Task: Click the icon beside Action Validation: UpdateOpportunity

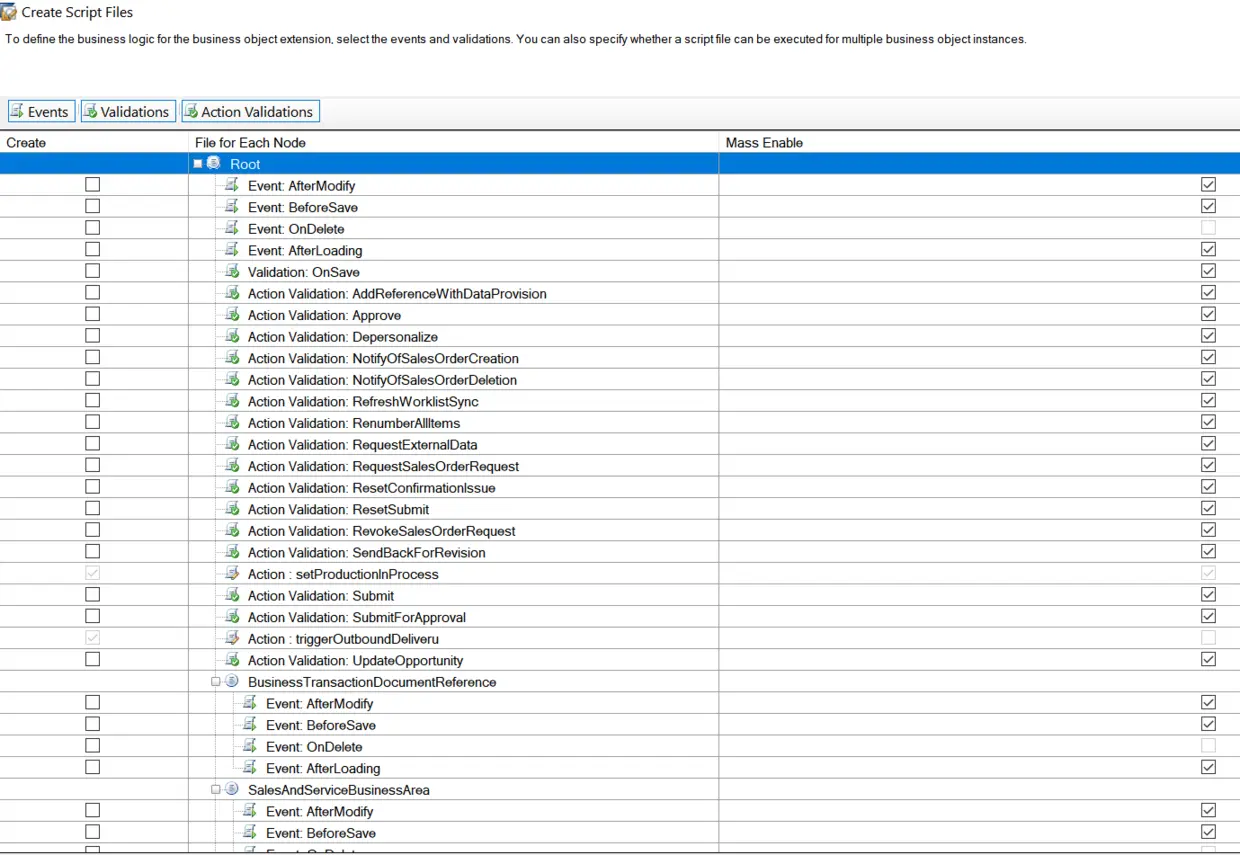Action: [232, 660]
